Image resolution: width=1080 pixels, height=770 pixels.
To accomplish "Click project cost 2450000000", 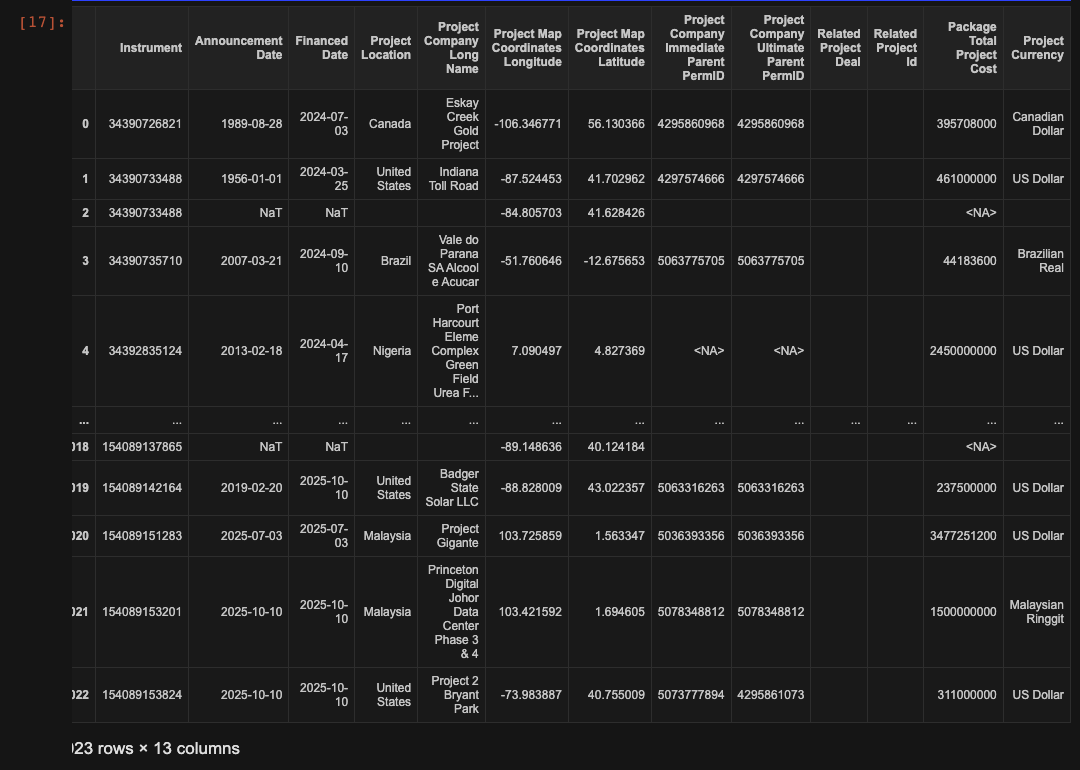I will coord(963,351).
